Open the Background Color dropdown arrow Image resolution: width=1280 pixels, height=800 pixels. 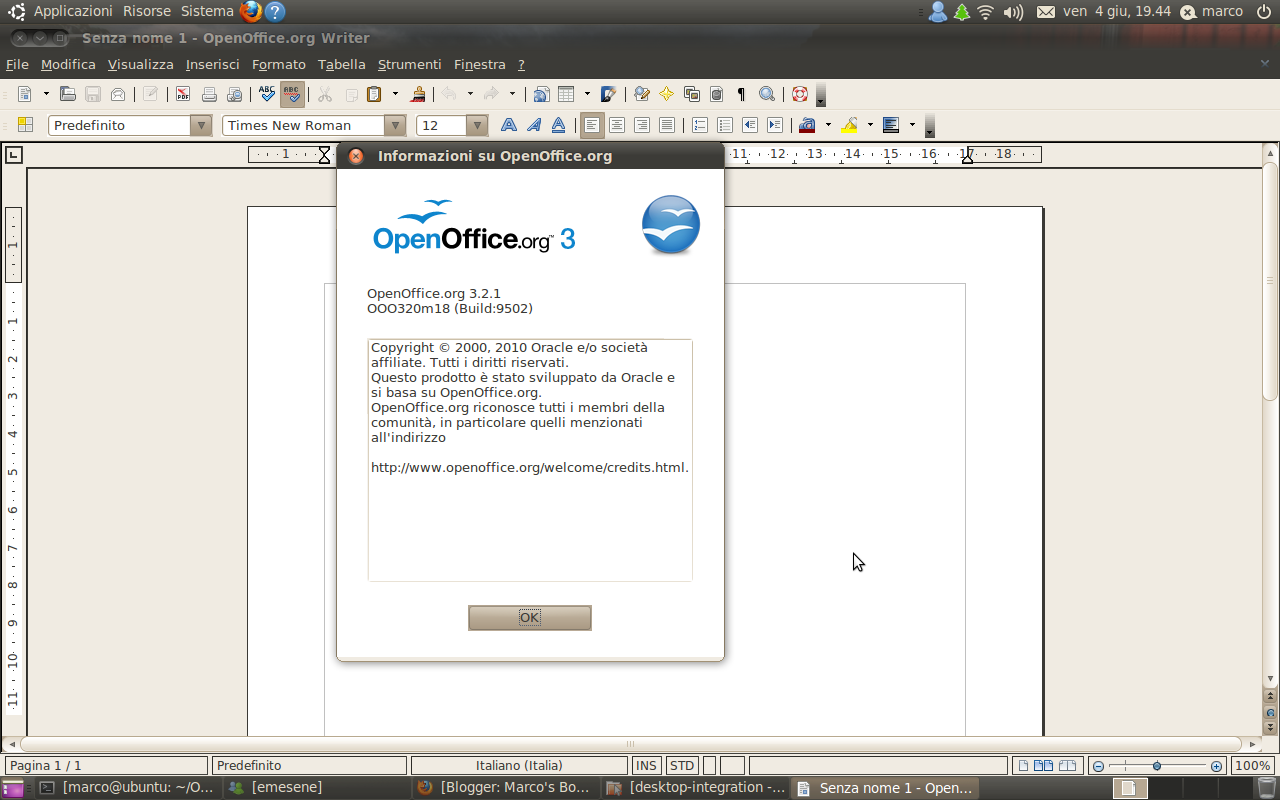click(912, 125)
